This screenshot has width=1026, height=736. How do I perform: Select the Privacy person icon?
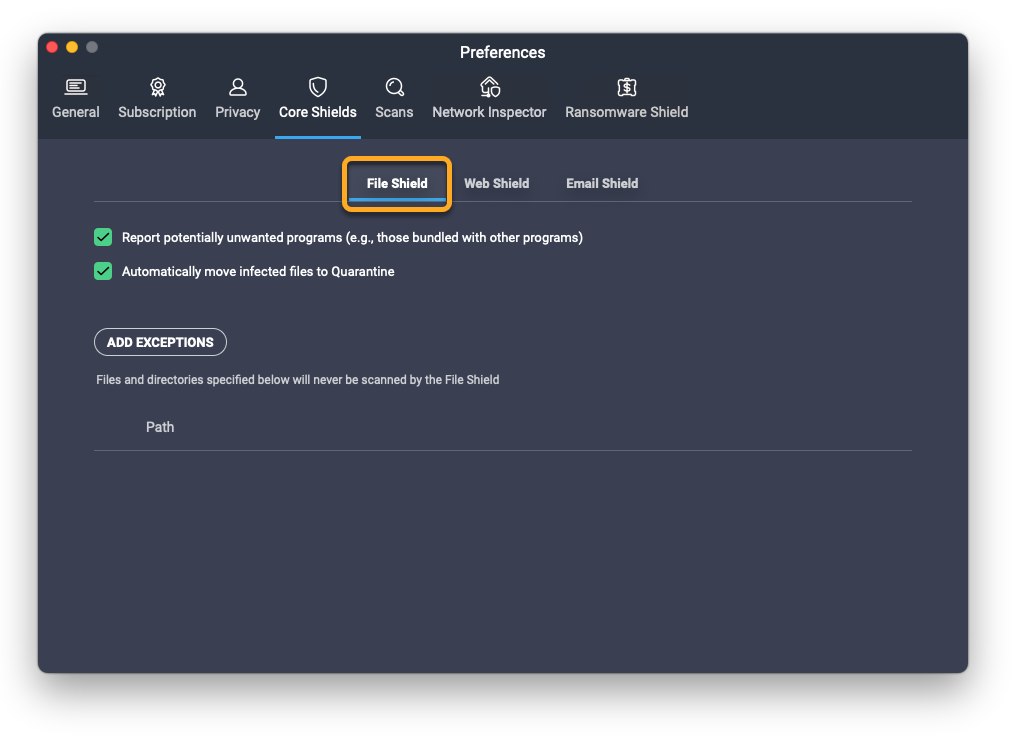tap(237, 87)
